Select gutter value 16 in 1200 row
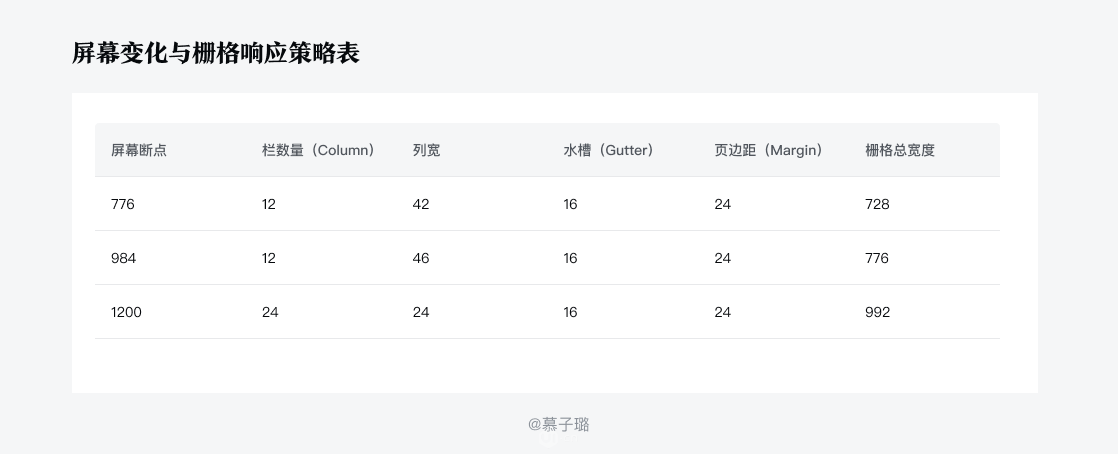Screen dimensions: 1118x454 (570, 312)
